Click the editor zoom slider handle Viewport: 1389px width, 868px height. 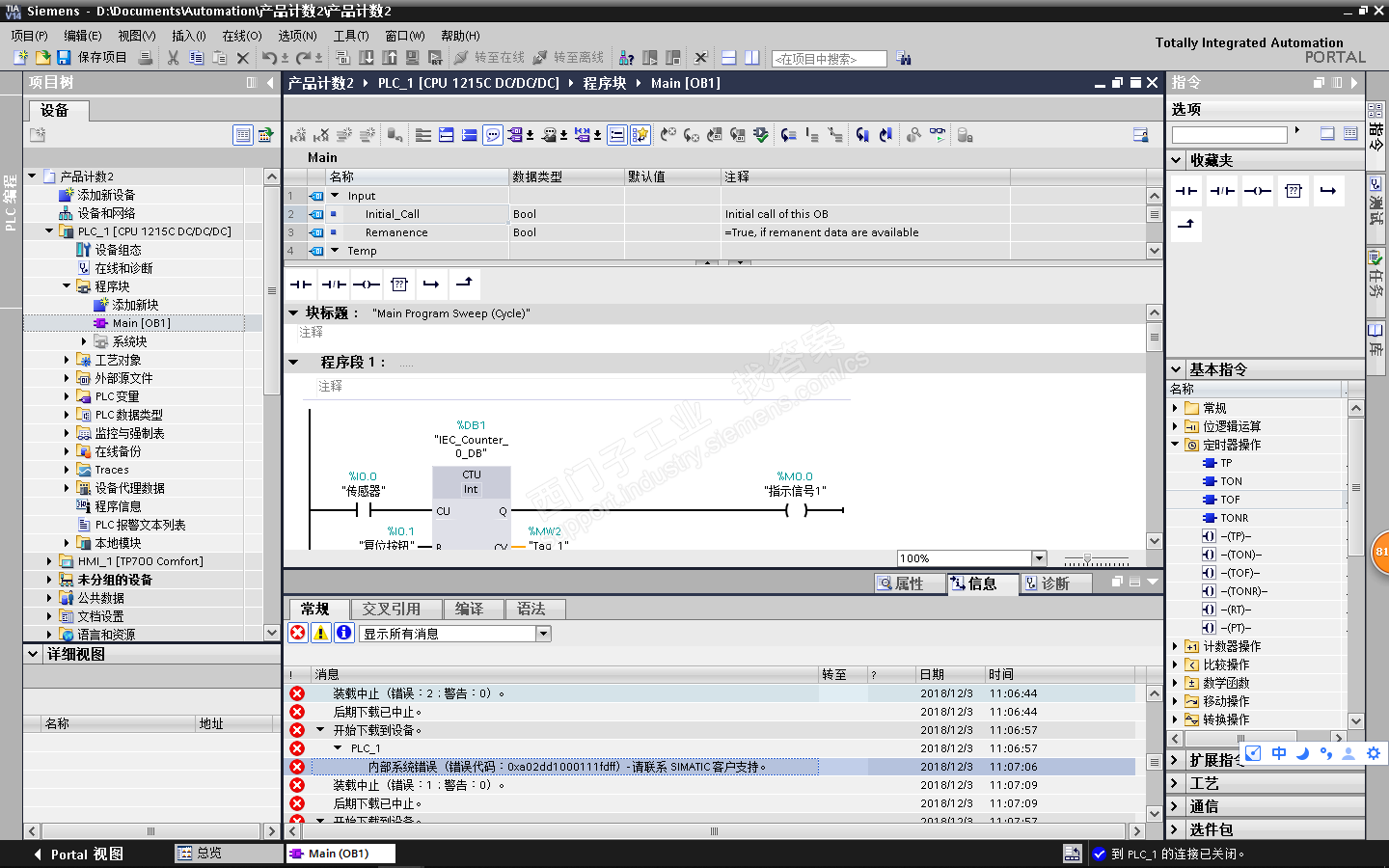(x=1088, y=558)
